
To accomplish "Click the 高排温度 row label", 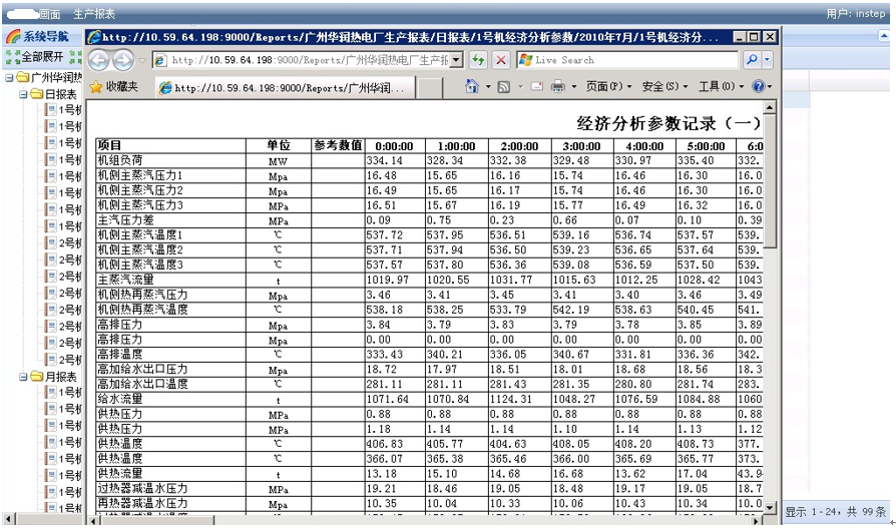I will coord(120,354).
